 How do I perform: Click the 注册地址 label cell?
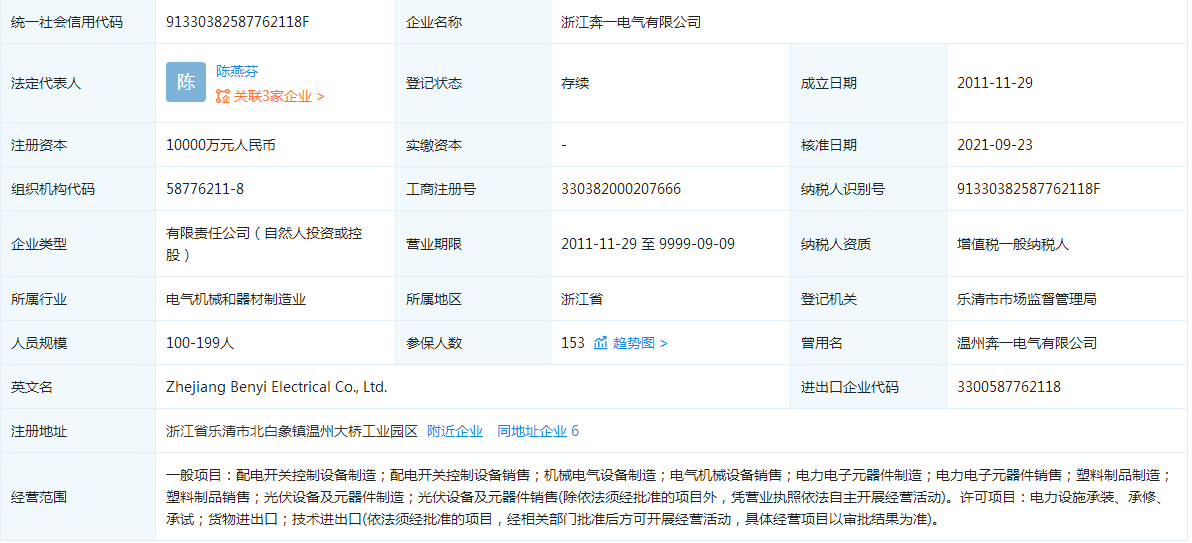pyautogui.click(x=78, y=431)
